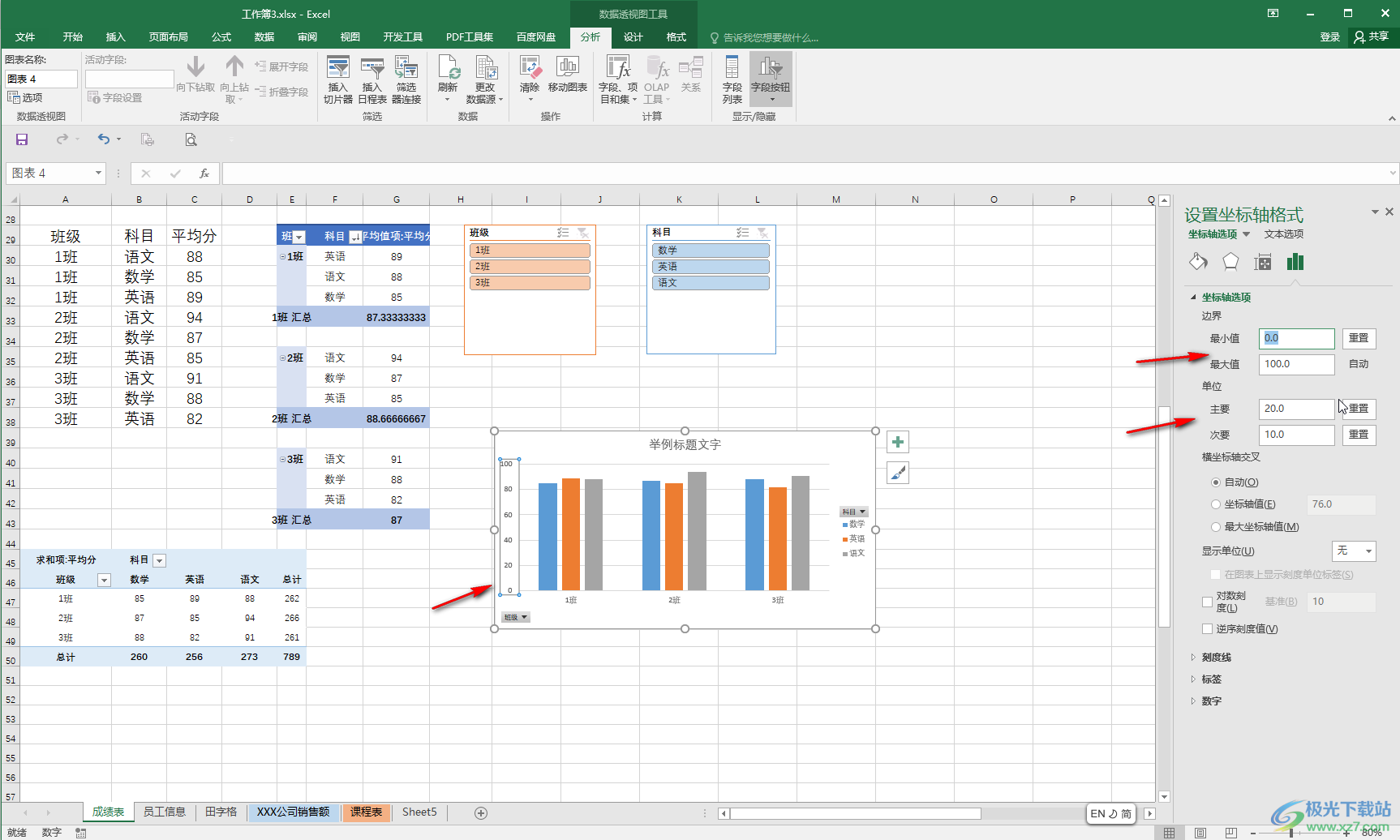
Task: Open print preview icon in quick toolbar
Action: point(191,139)
